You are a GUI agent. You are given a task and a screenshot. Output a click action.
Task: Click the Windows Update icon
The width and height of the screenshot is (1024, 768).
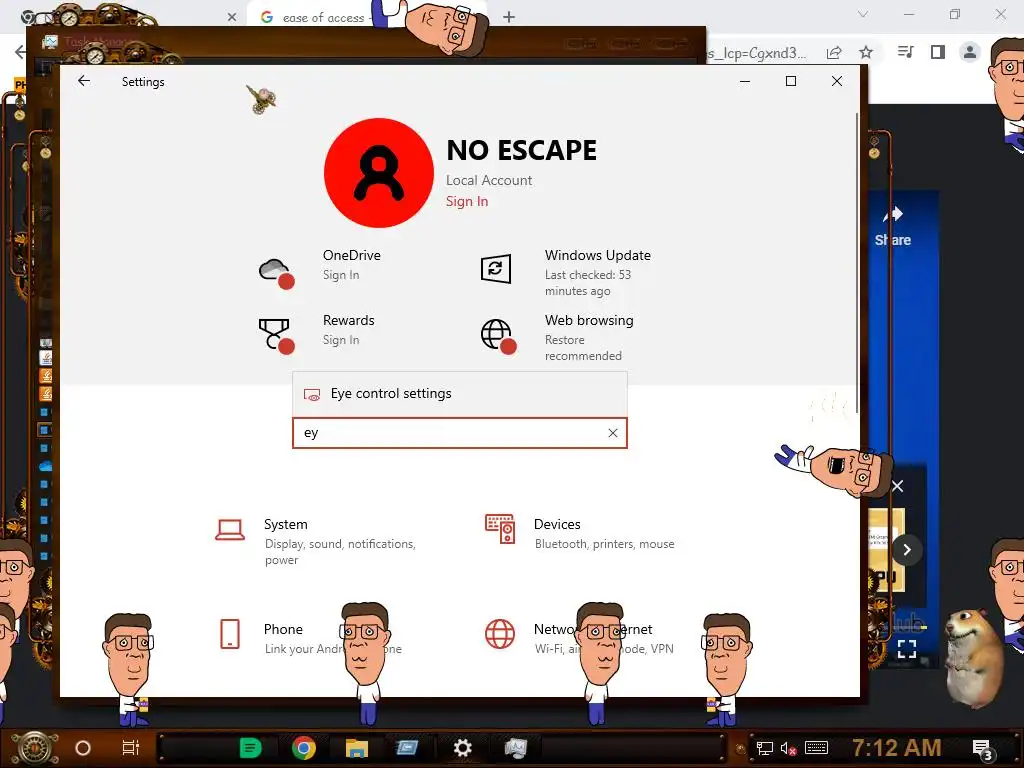point(496,269)
